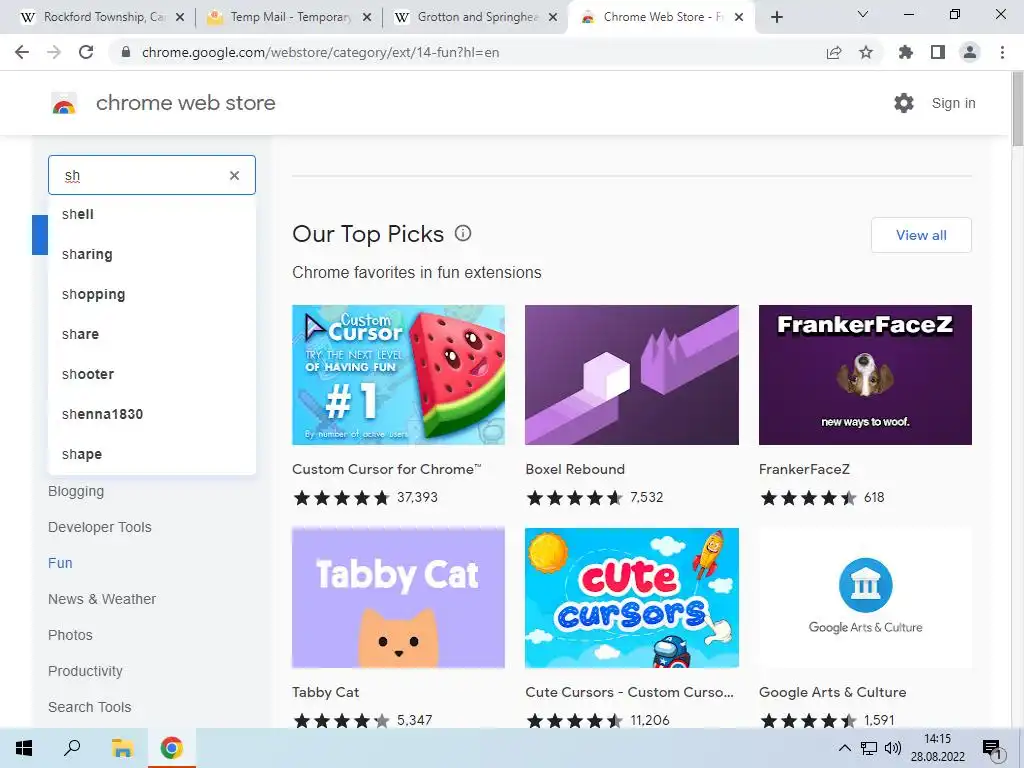Open a new browser tab
This screenshot has height=768, width=1024.
[x=776, y=17]
